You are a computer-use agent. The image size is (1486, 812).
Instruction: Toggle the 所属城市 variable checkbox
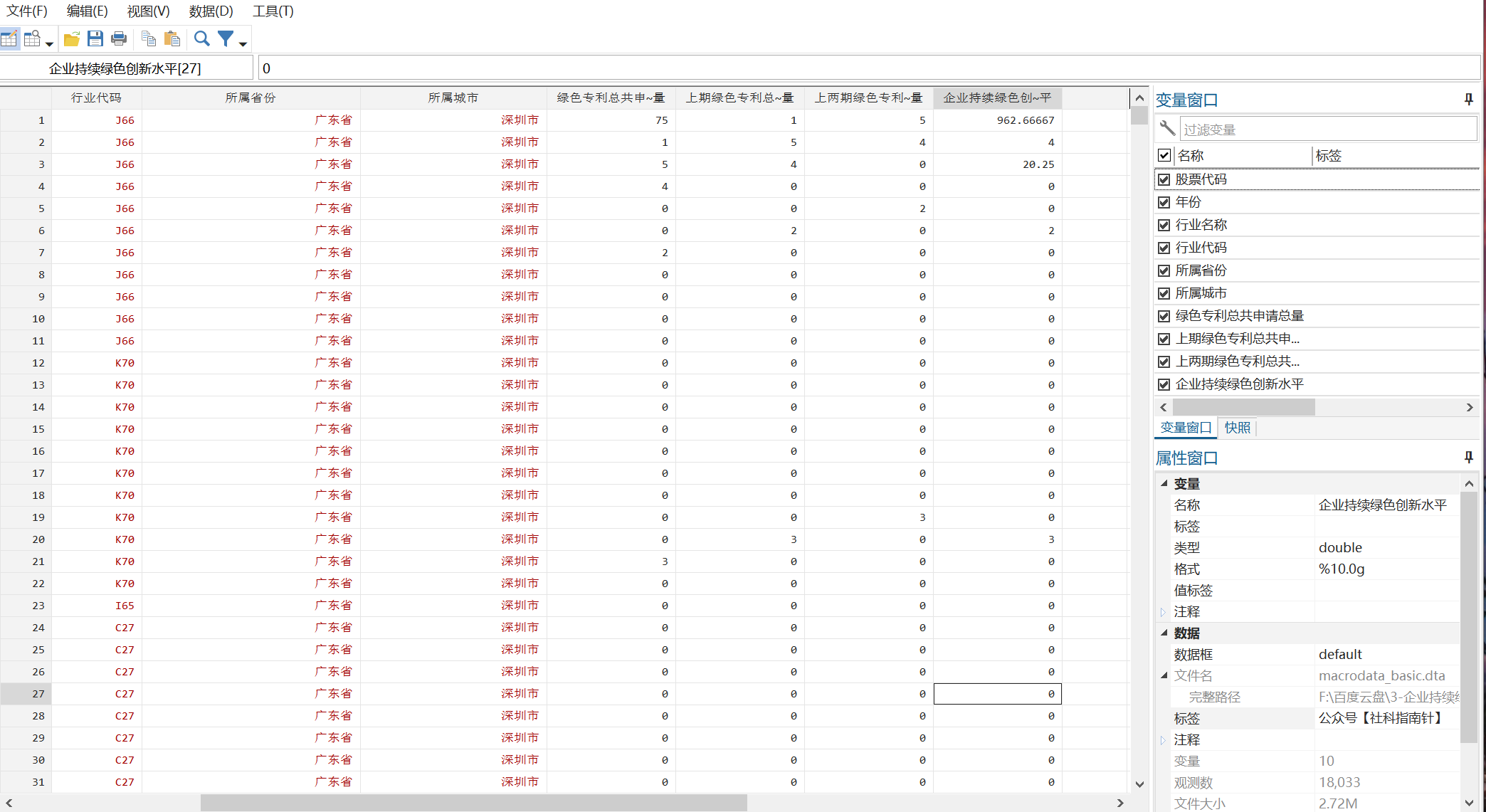(1164, 293)
